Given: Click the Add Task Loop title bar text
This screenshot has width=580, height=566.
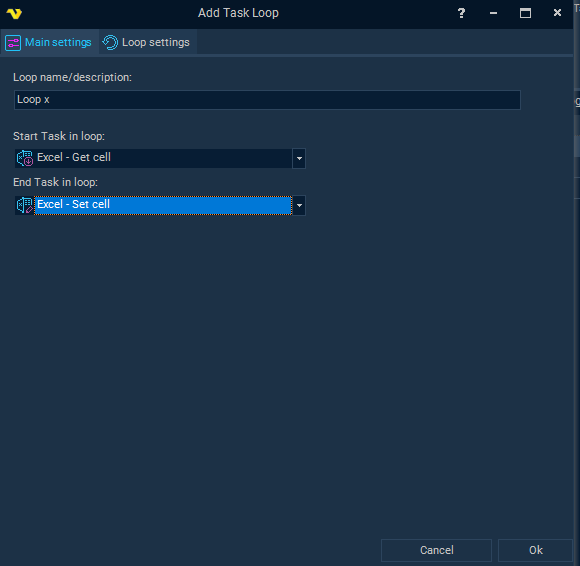Looking at the screenshot, I should click(x=238, y=13).
